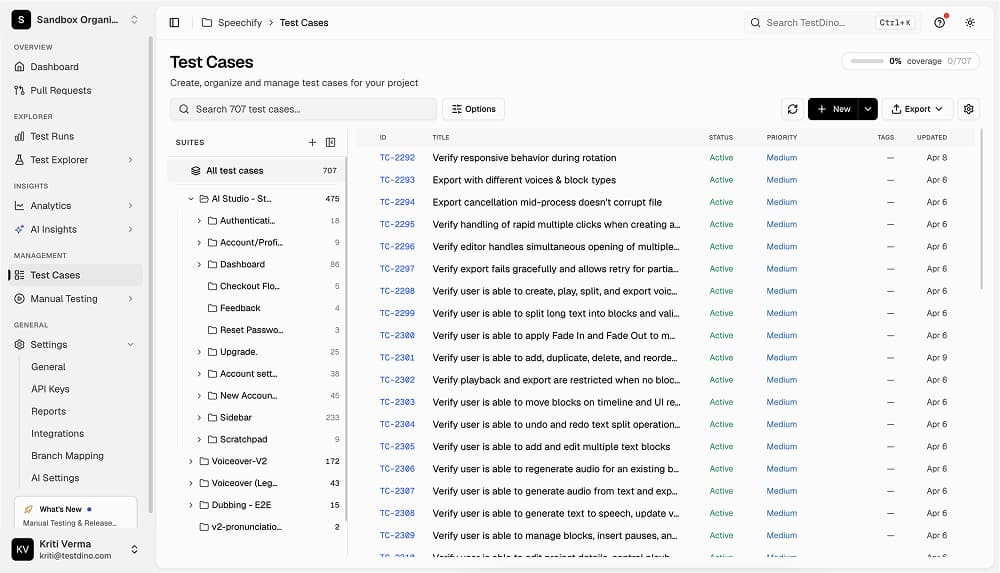Expand the Manual Testing submenu chevron
This screenshot has height=573, width=1000.
point(130,299)
